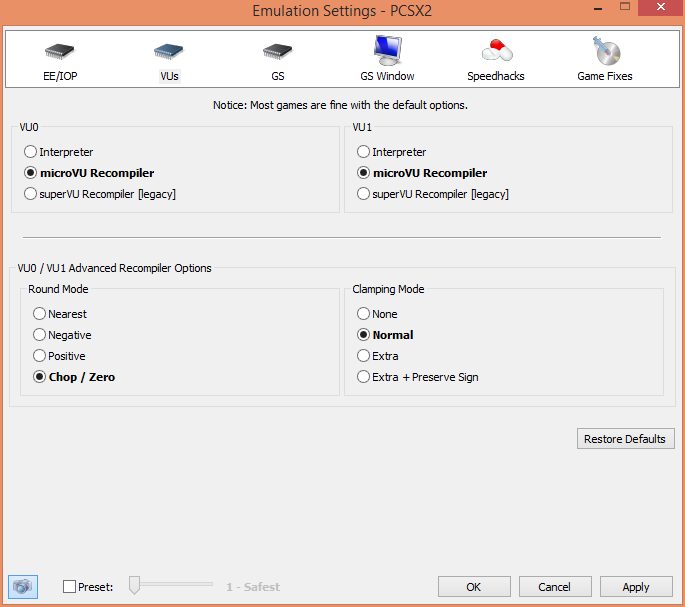This screenshot has height=607, width=685.
Task: Set Round Mode to Nearest
Action: pyautogui.click(x=40, y=314)
